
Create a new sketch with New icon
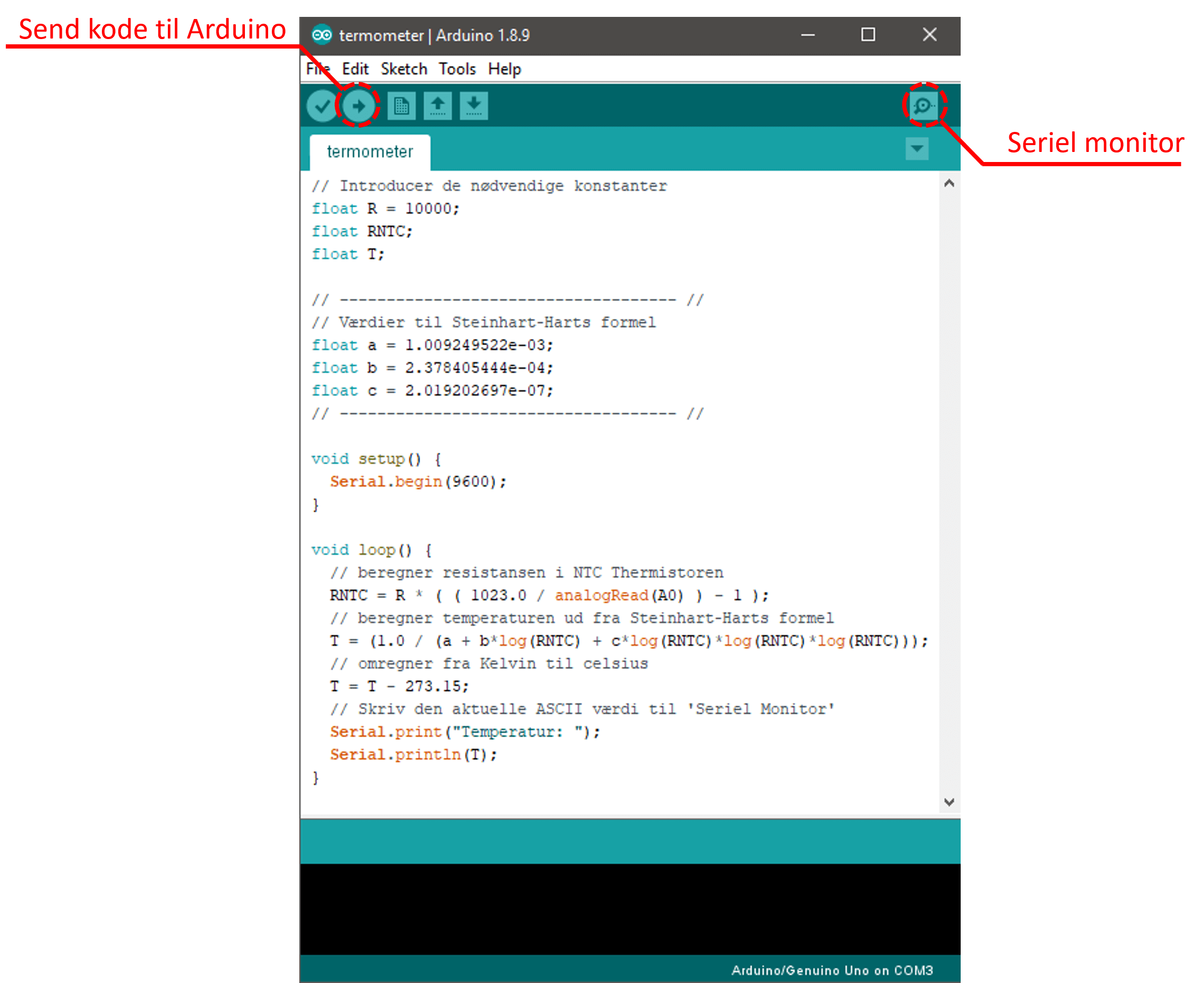click(x=402, y=106)
